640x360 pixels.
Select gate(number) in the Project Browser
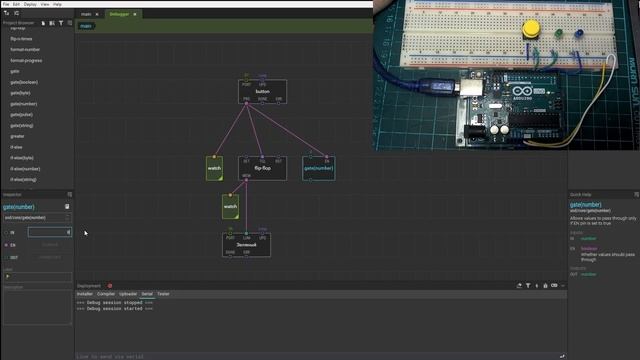point(24,104)
